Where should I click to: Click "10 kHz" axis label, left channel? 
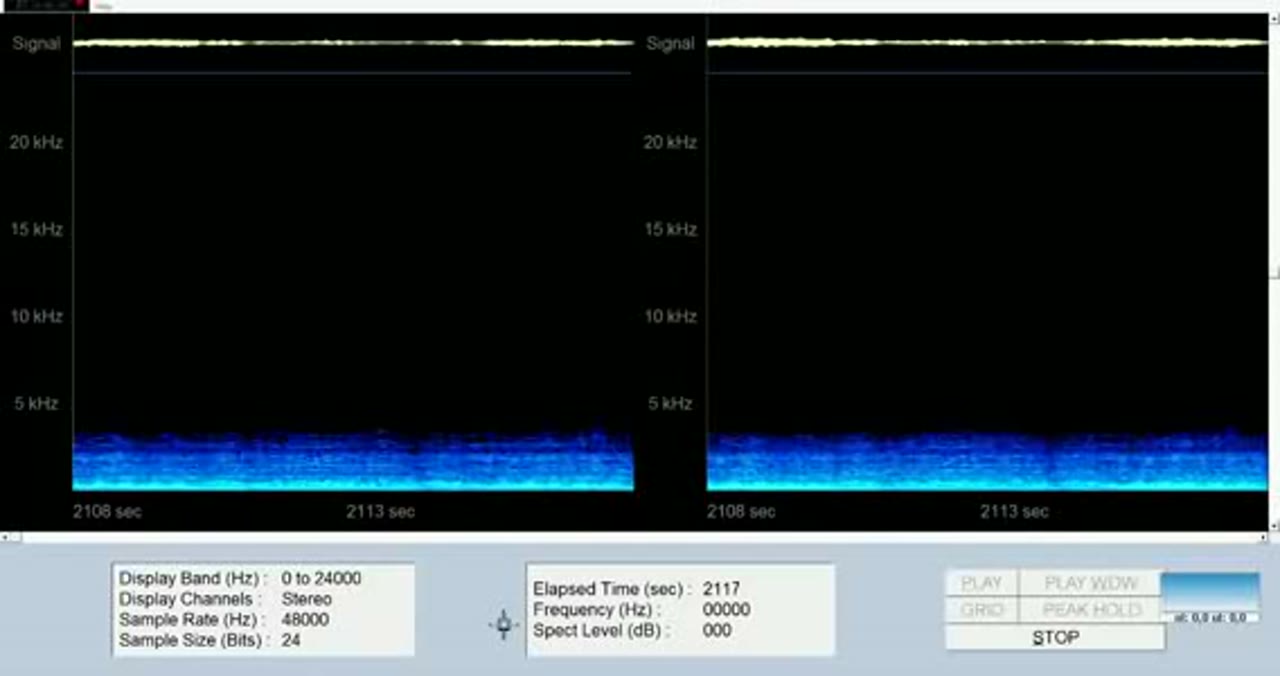pos(36,317)
